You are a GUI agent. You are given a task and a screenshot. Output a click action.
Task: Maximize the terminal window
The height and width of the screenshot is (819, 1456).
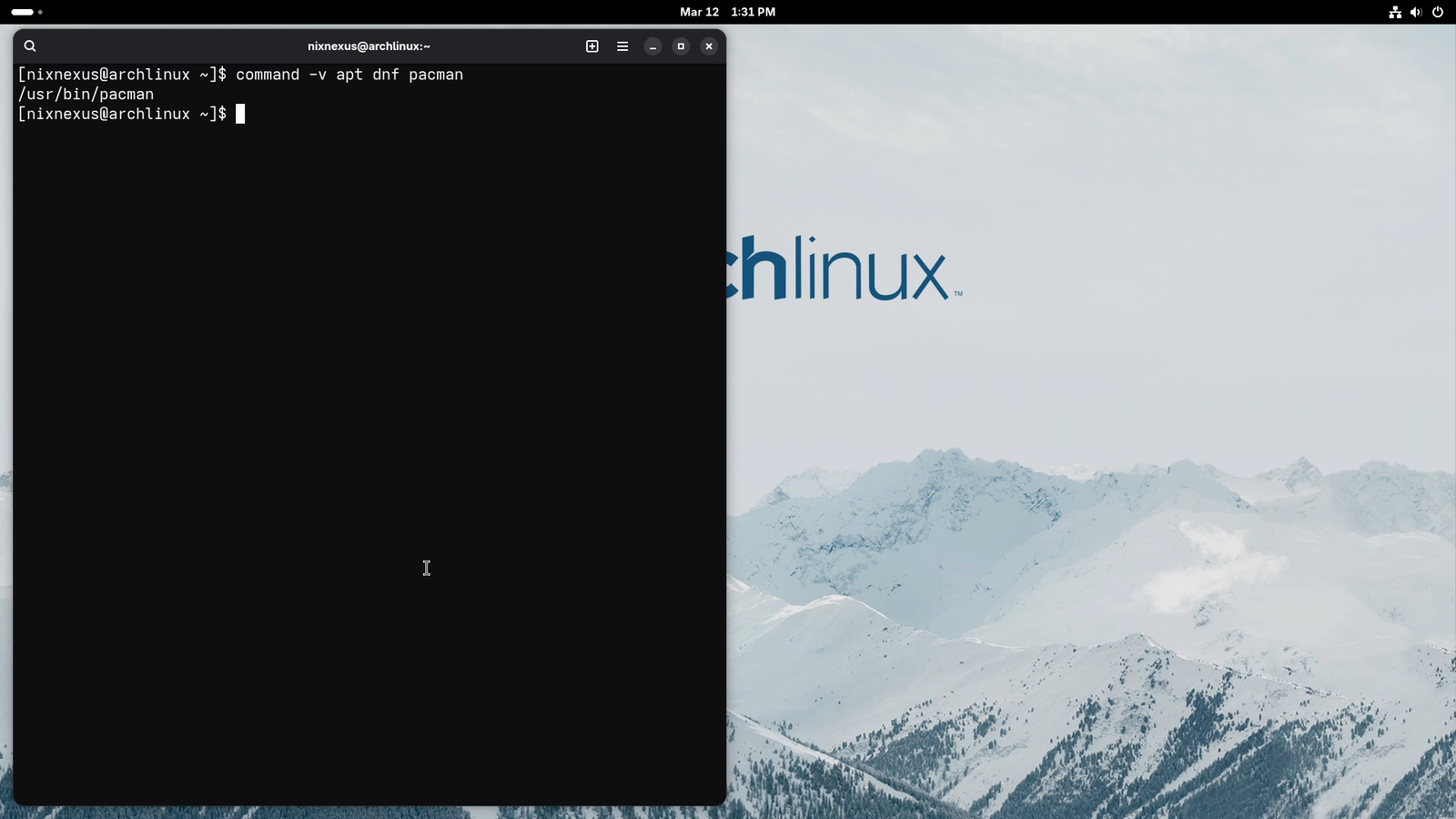pyautogui.click(x=681, y=45)
